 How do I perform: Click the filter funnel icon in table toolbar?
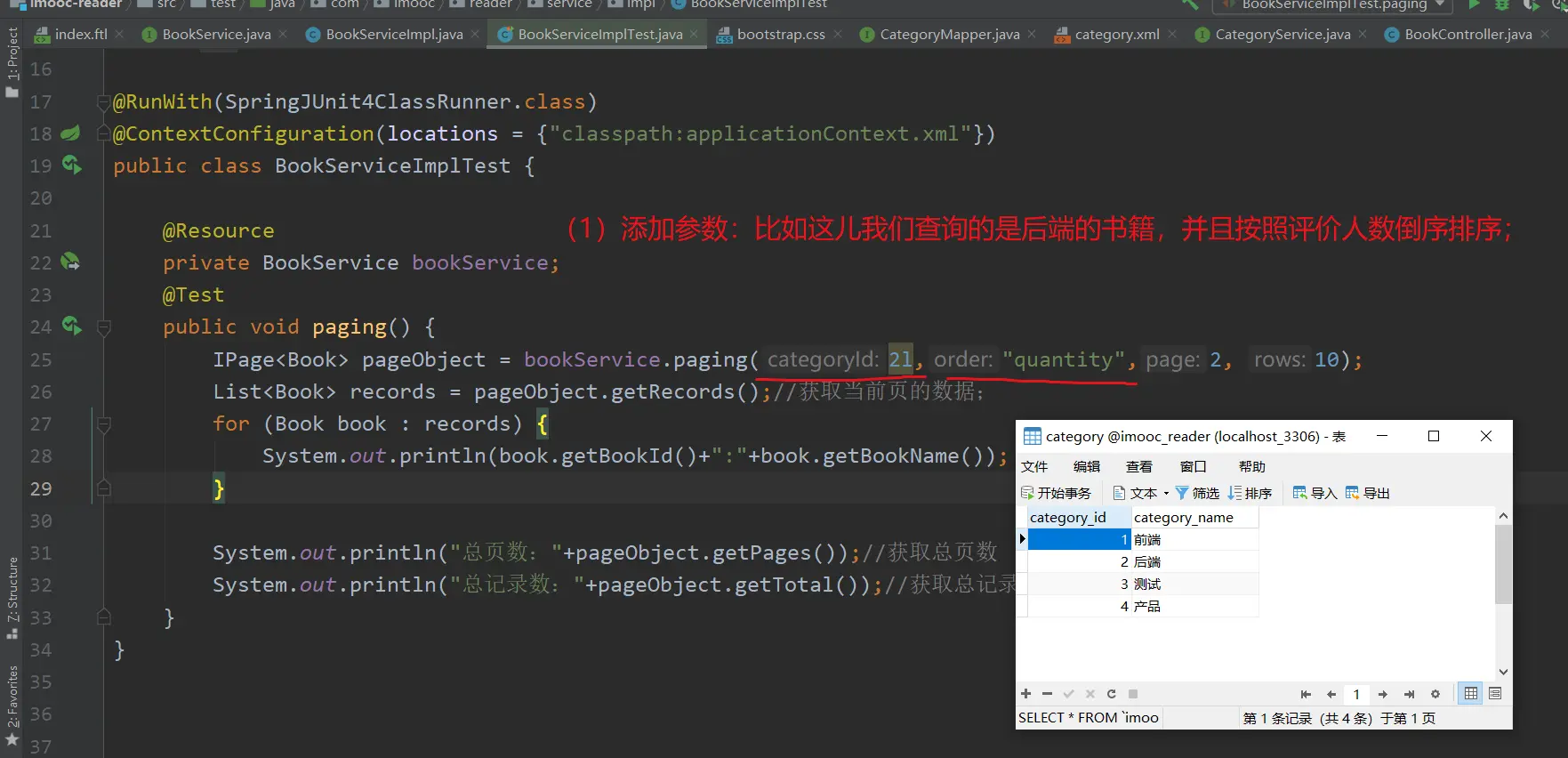coord(1182,493)
